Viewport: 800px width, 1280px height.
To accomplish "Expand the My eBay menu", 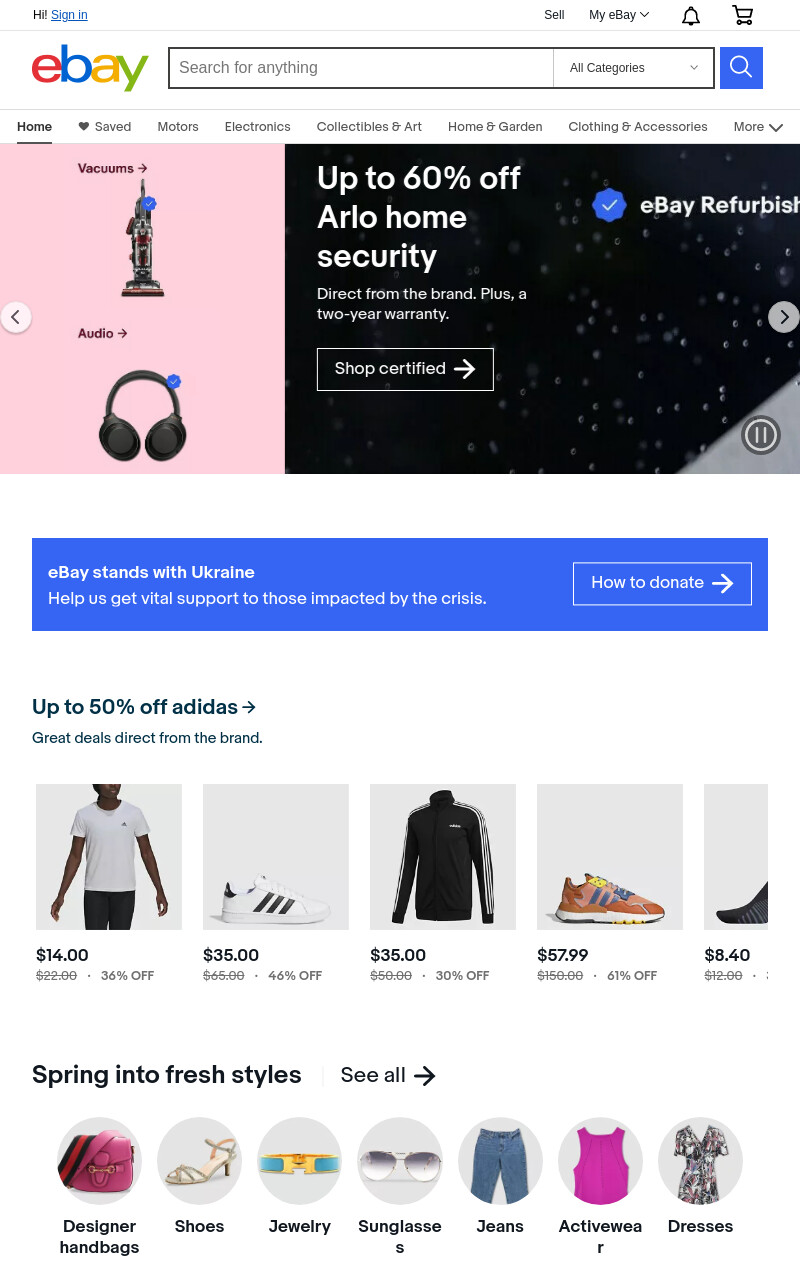I will tap(619, 15).
